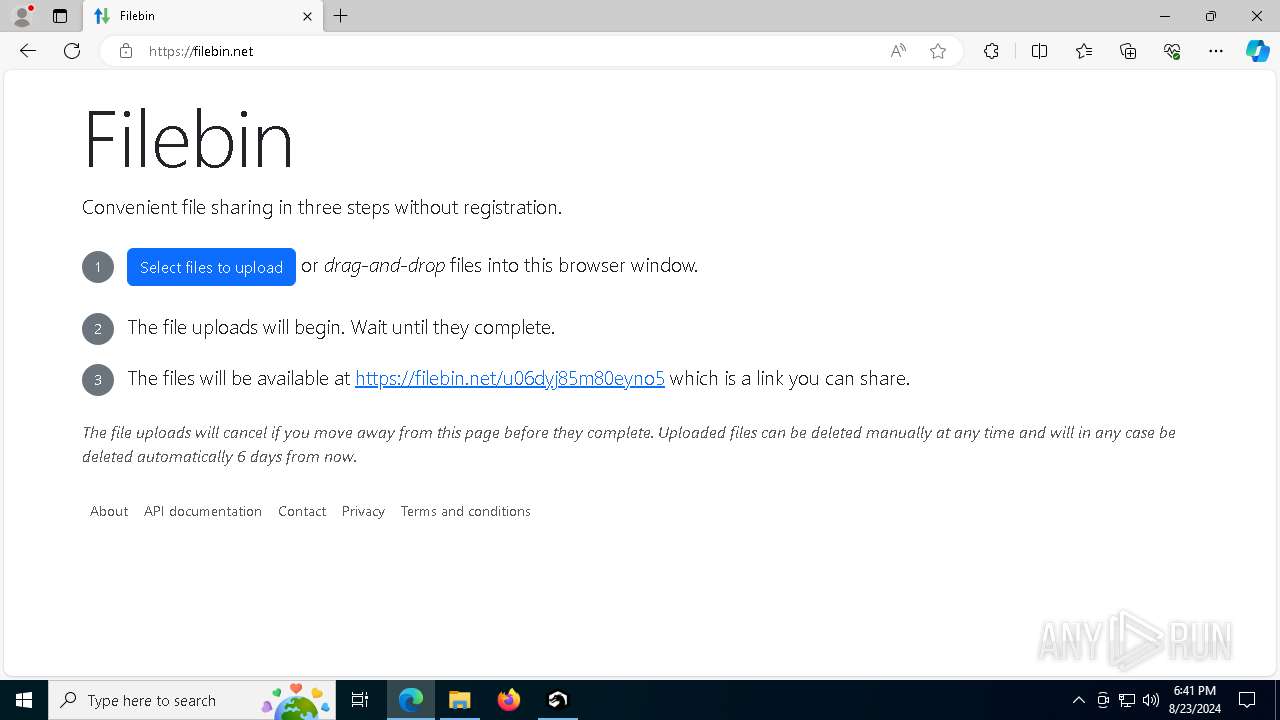Viewport: 1280px width, 720px height.
Task: Close the Filebin tab
Action: (x=307, y=16)
